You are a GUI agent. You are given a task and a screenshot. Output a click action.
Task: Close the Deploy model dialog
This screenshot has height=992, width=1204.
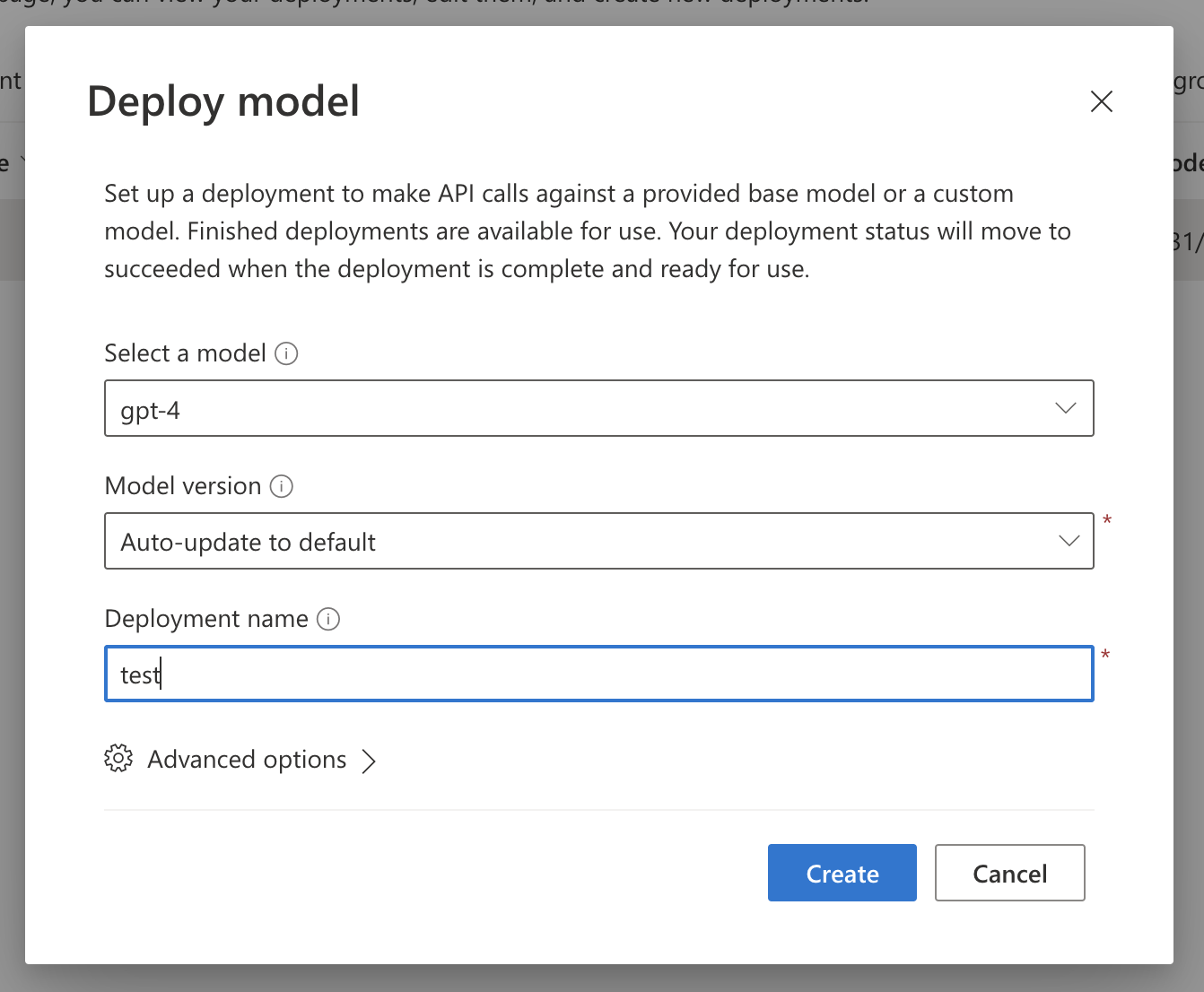click(x=1101, y=101)
